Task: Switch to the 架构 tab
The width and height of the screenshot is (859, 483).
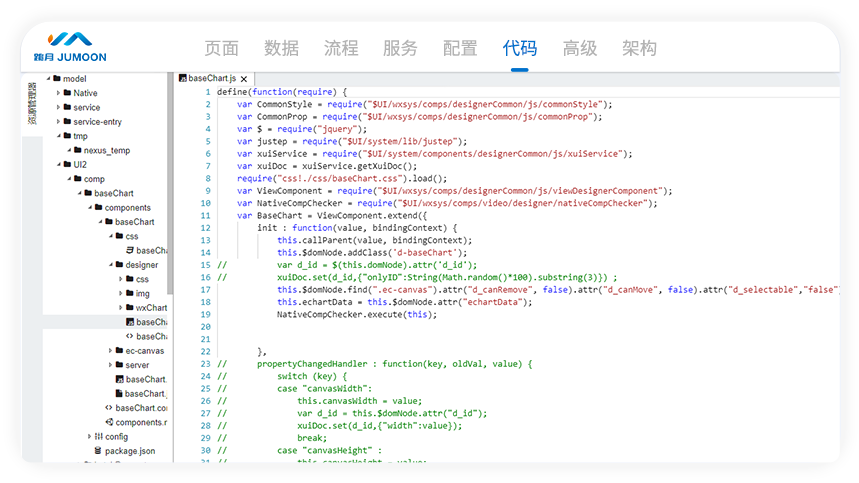Action: tap(639, 48)
